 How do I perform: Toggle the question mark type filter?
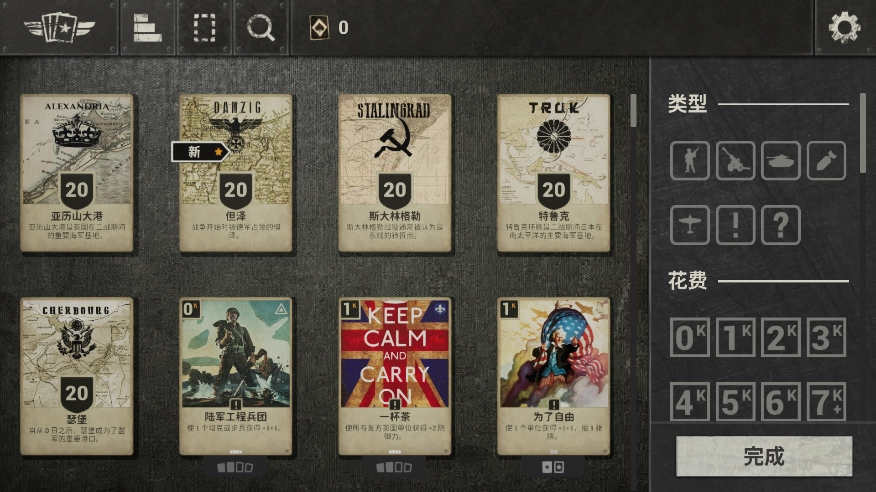click(781, 225)
